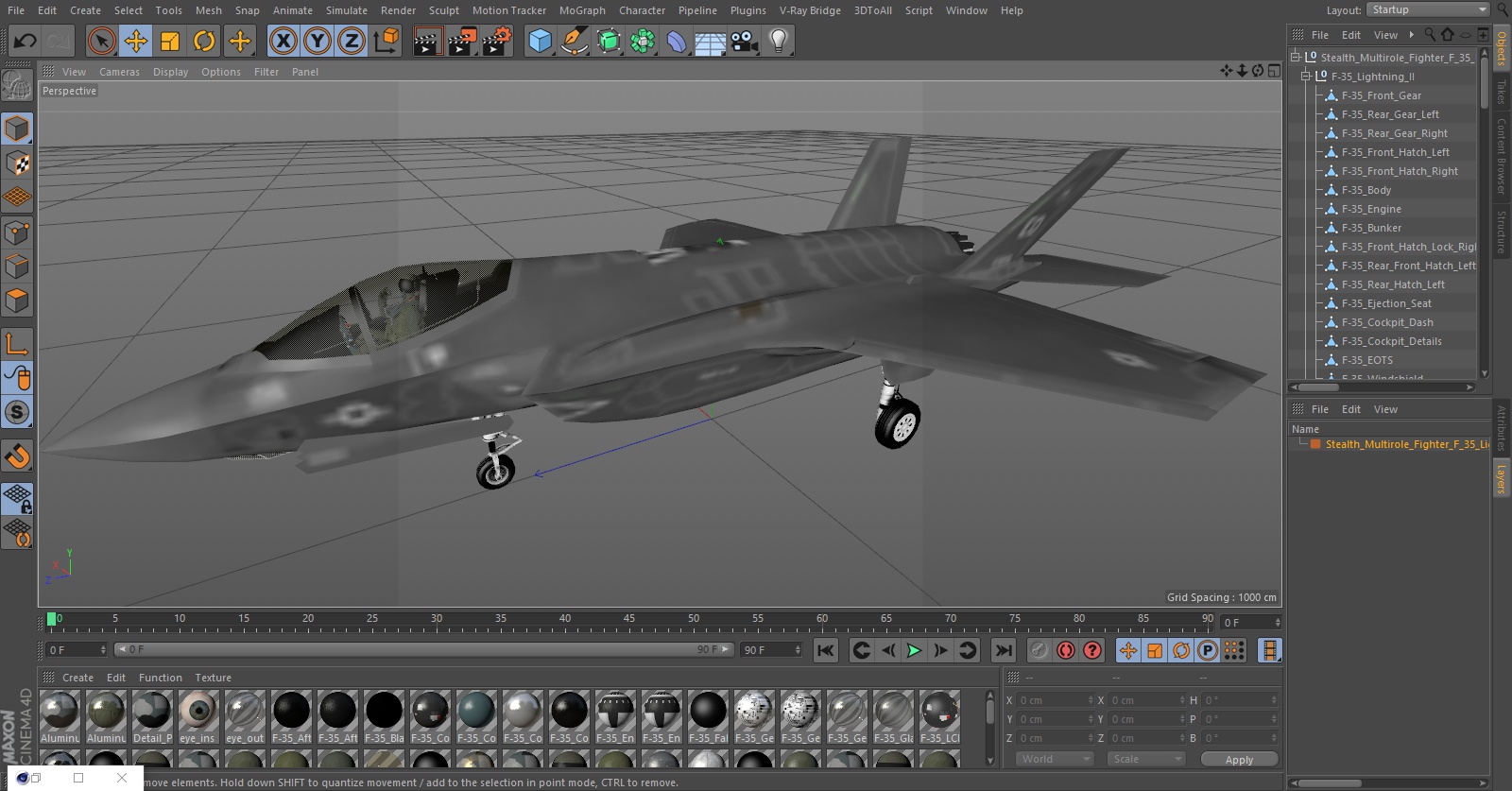Click stepper on end frame 90 F field
This screenshot has width=1512, height=791.
[x=798, y=650]
